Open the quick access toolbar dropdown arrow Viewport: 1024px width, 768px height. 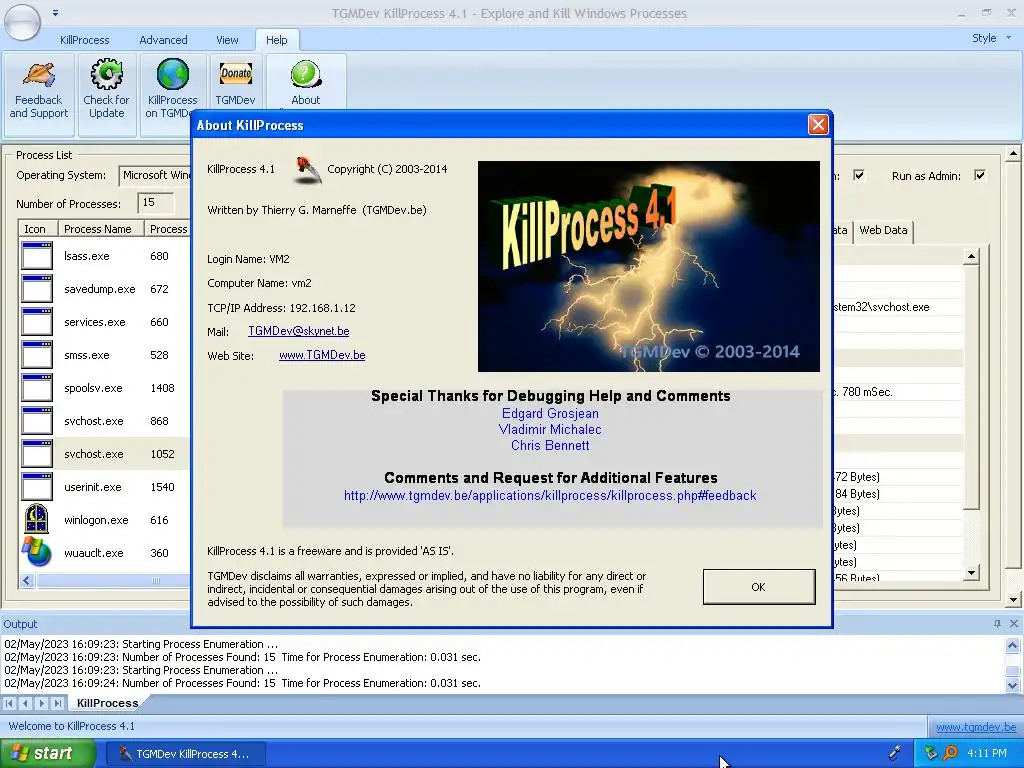pyautogui.click(x=56, y=12)
